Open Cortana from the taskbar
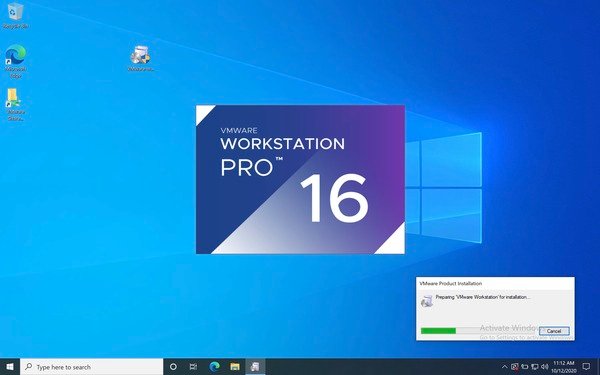 click(x=173, y=367)
